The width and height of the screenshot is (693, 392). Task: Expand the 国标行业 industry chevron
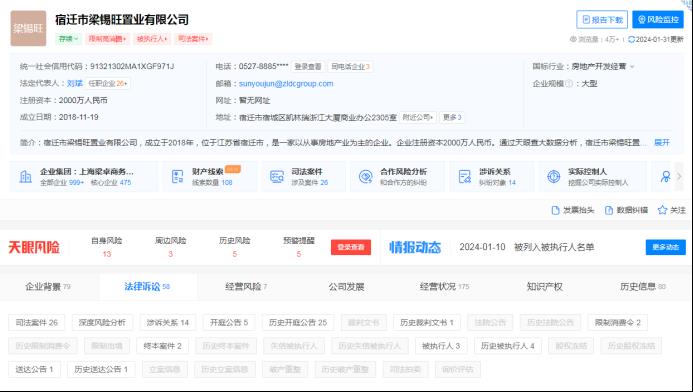pos(632,67)
